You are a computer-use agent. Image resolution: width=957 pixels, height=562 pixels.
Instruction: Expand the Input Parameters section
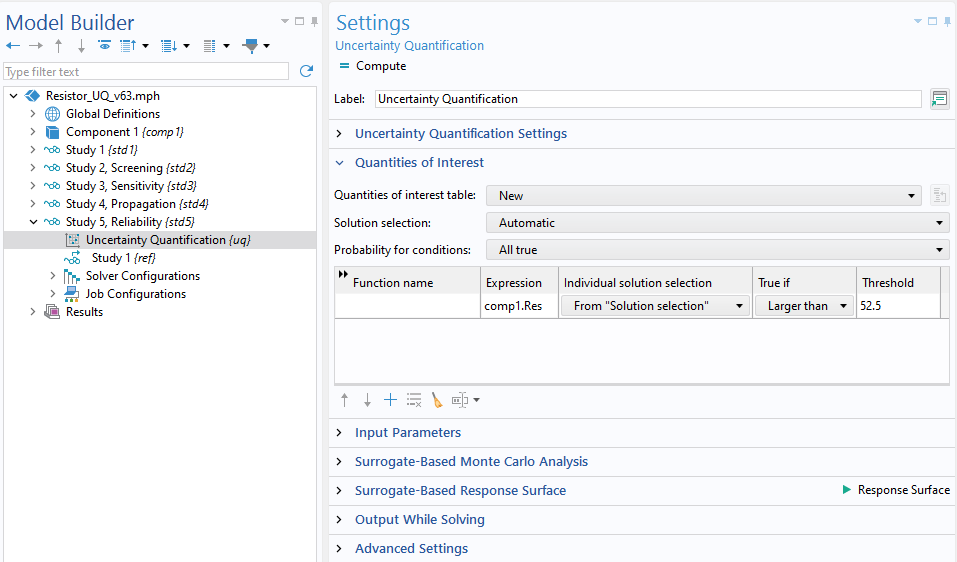(x=408, y=433)
